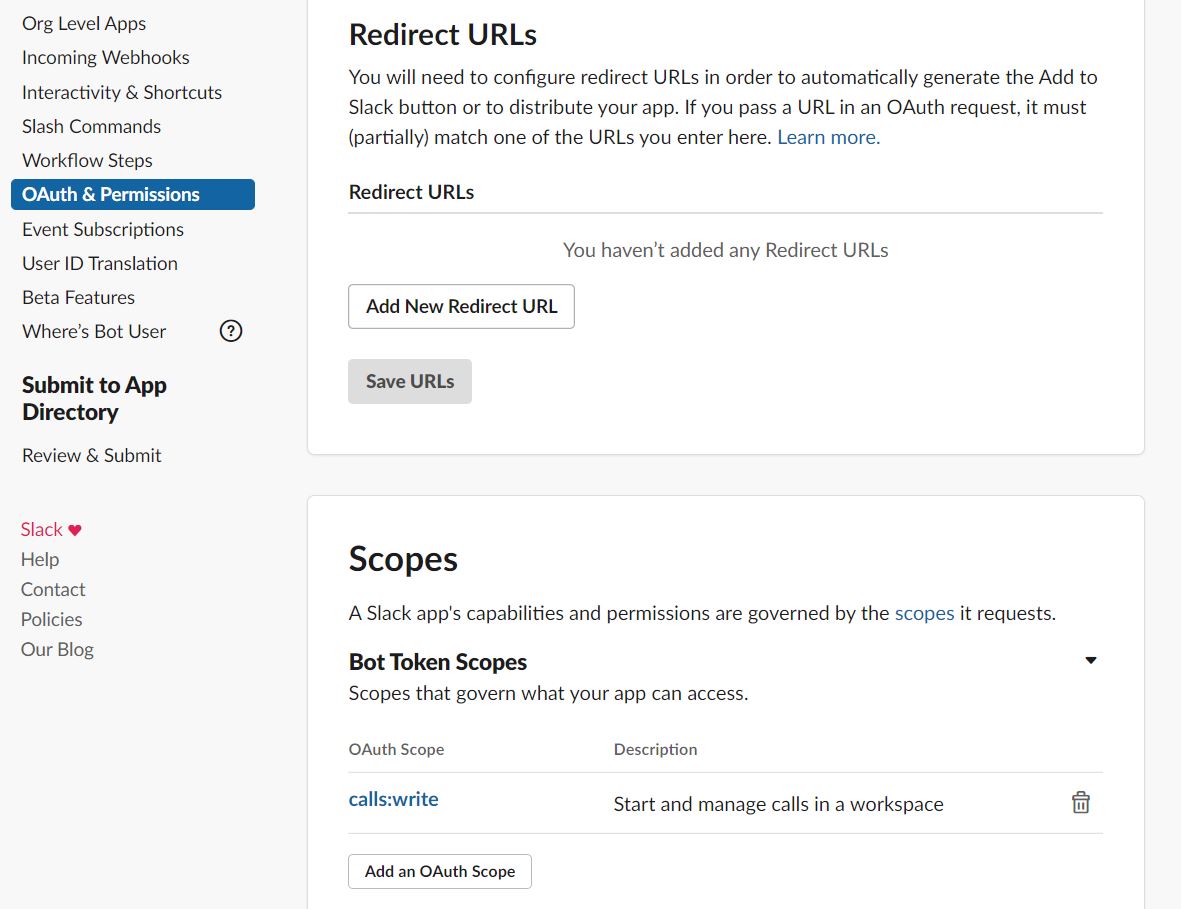The height and width of the screenshot is (909, 1181).
Task: Collapse the Bot Token Scopes section arrow
Action: point(1090,660)
